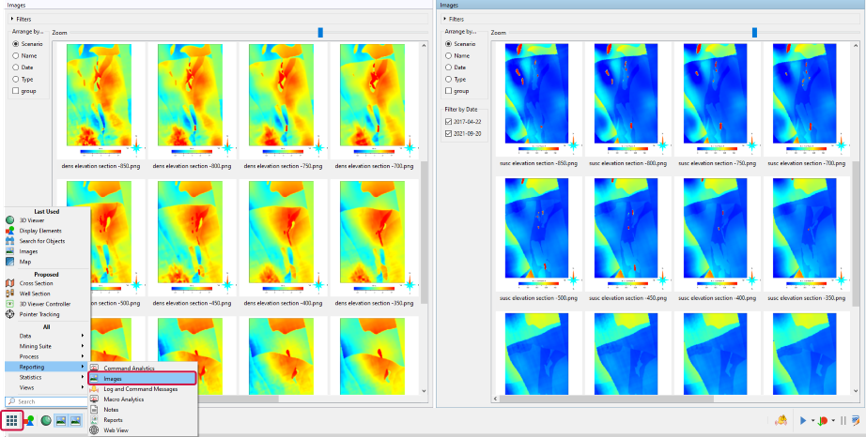Click Display Elements icon in bottom toolbar
Image resolution: width=866 pixels, height=437 pixels.
click(x=29, y=421)
